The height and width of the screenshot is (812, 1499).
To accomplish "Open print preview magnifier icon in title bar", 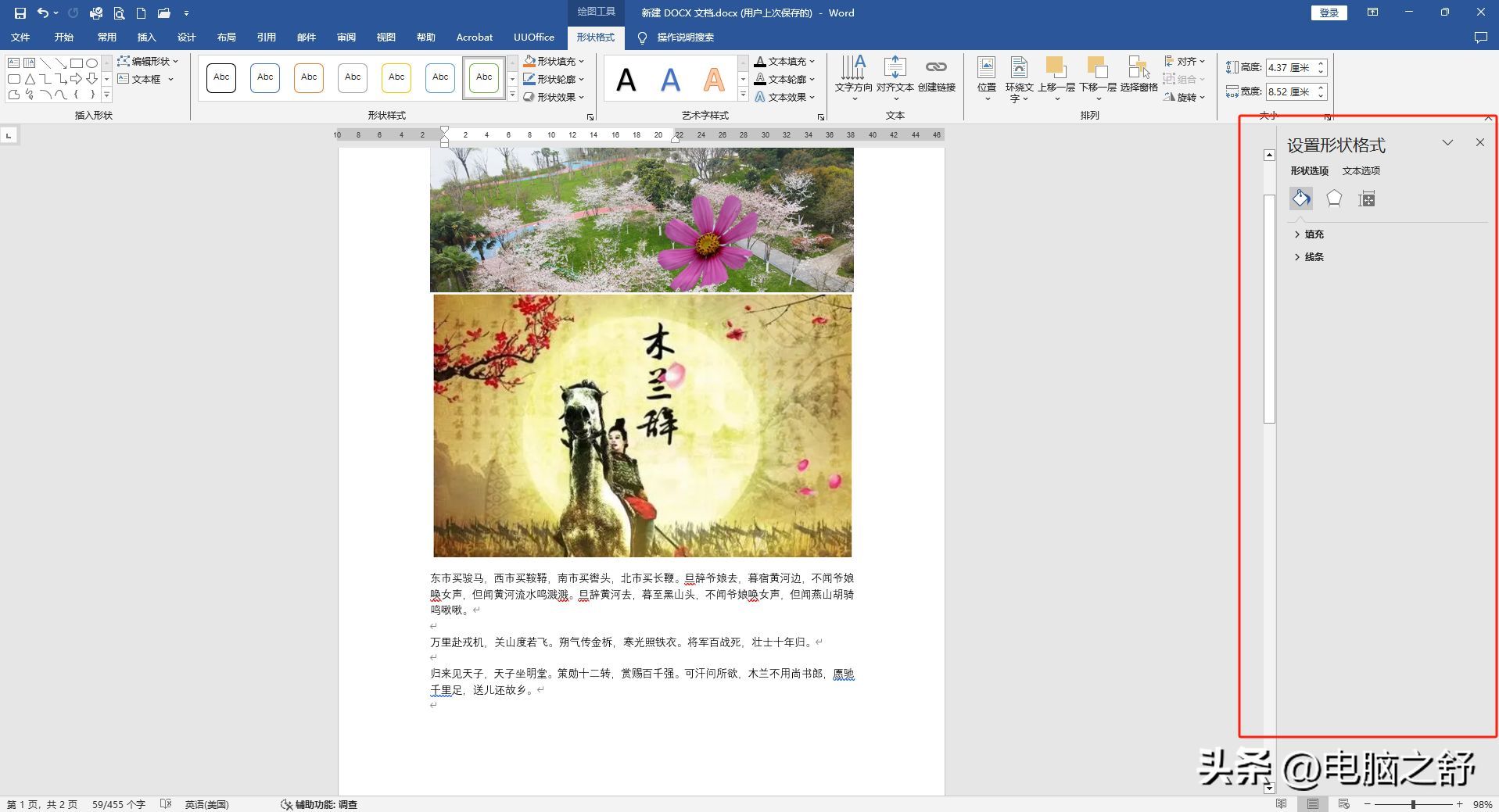I will [x=119, y=13].
